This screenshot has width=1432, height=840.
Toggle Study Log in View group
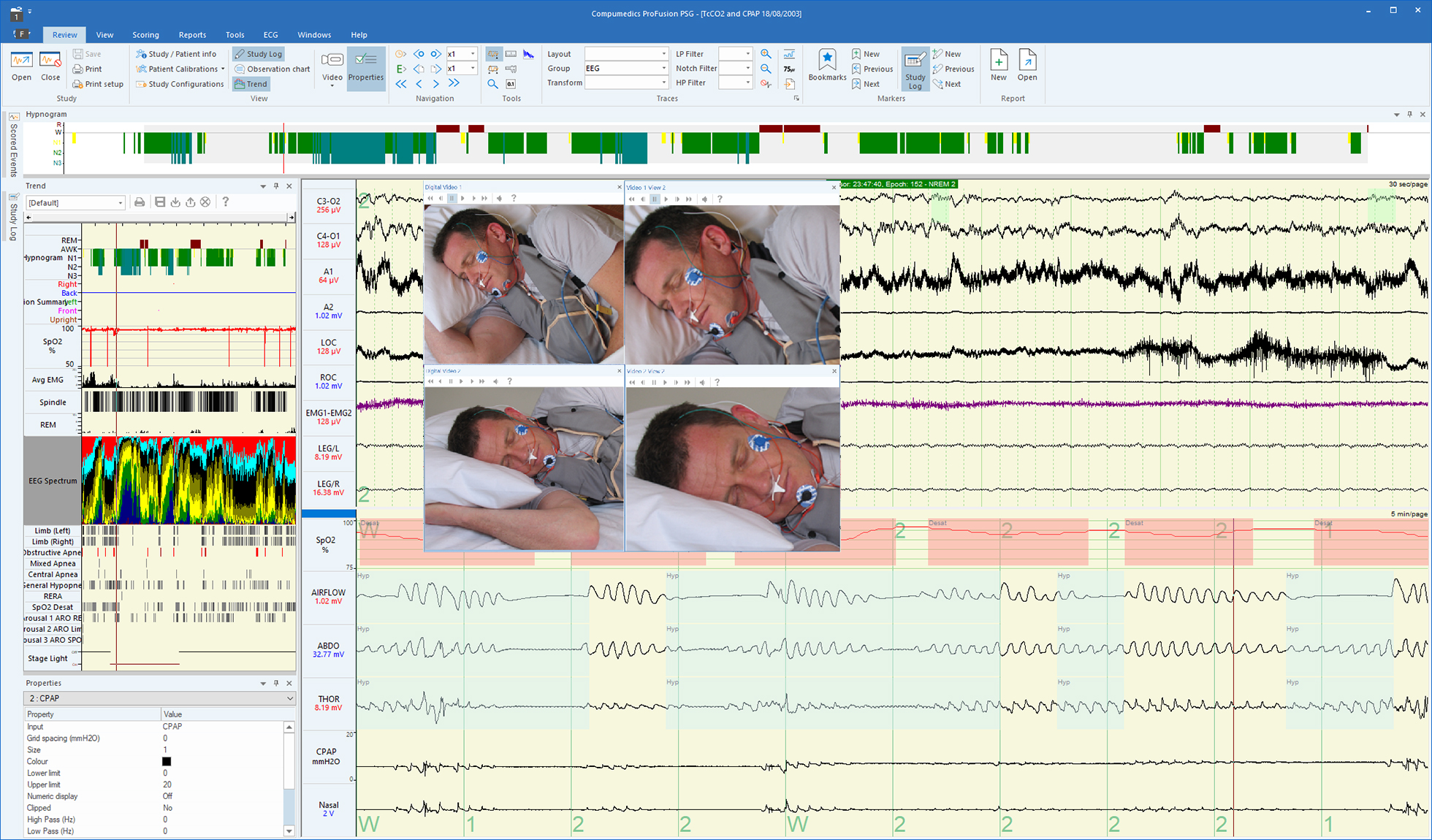[x=258, y=54]
